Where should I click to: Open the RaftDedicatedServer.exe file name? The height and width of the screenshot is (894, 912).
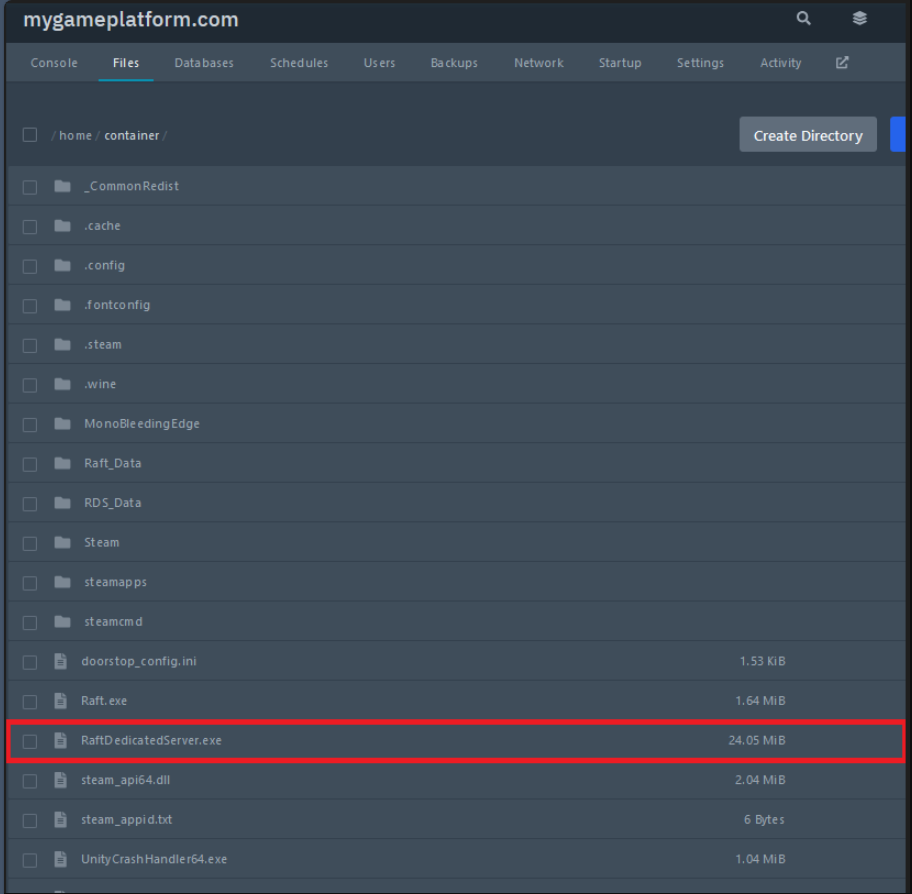click(x=151, y=740)
